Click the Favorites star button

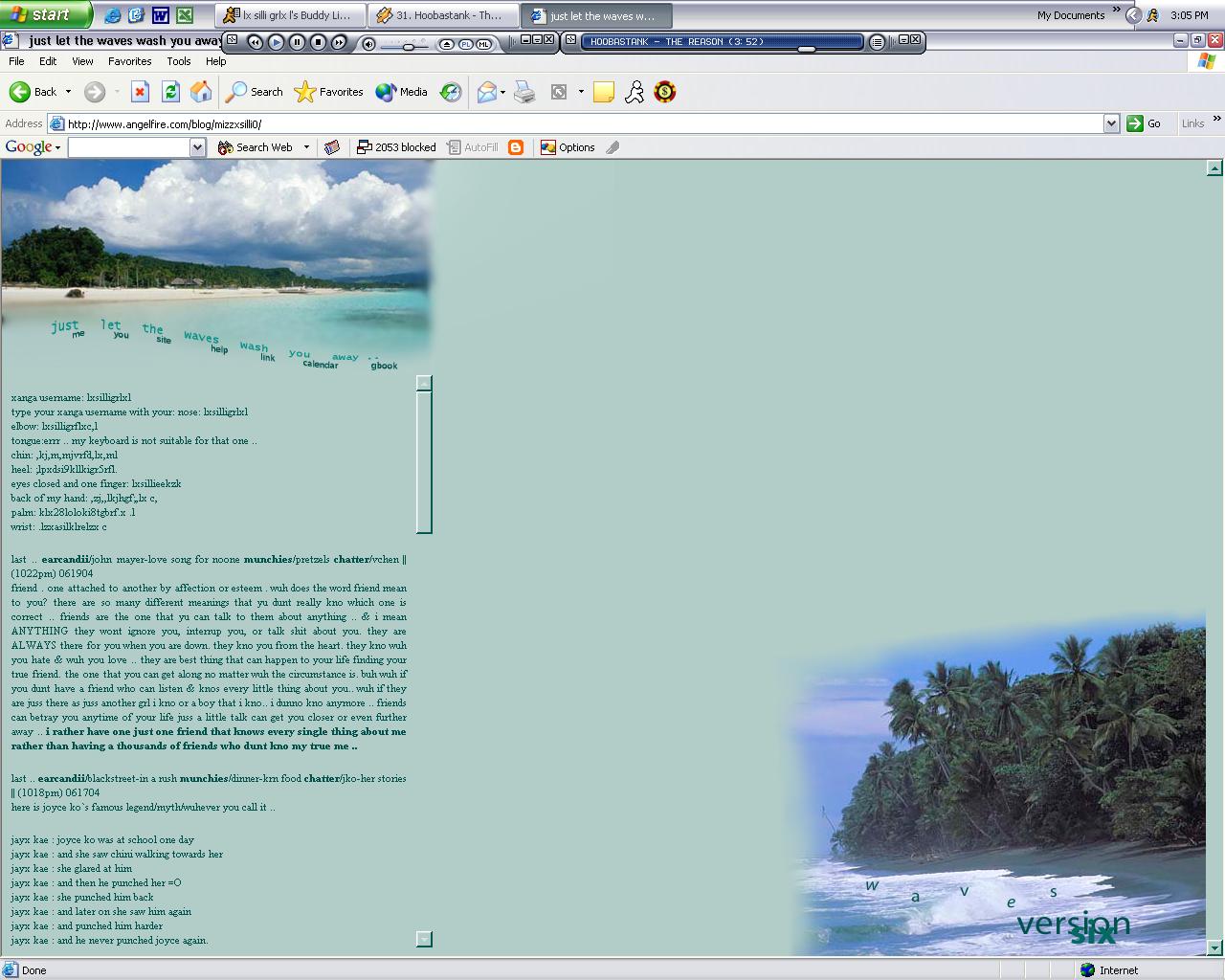pyautogui.click(x=329, y=92)
